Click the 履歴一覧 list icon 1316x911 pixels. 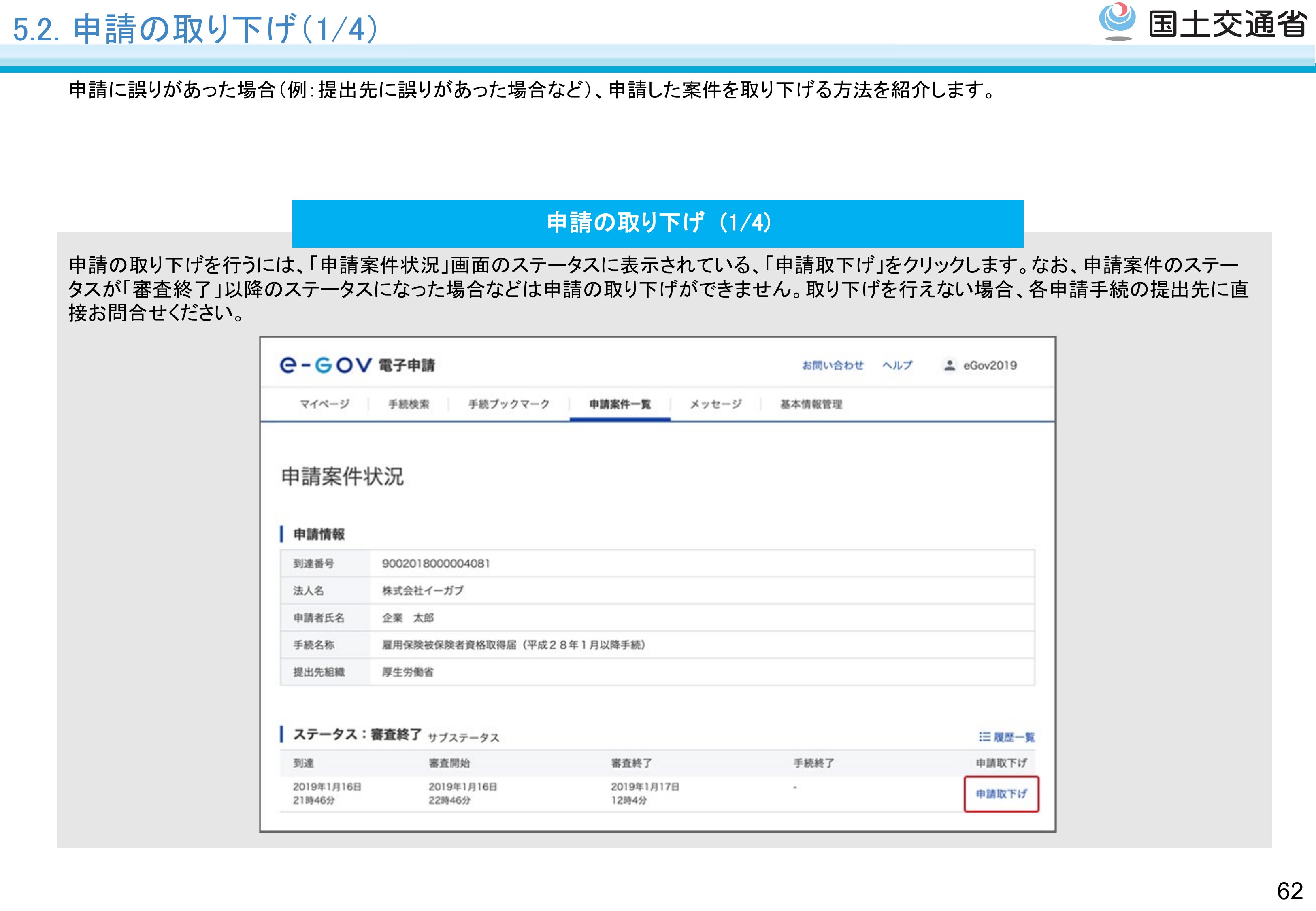pos(984,737)
